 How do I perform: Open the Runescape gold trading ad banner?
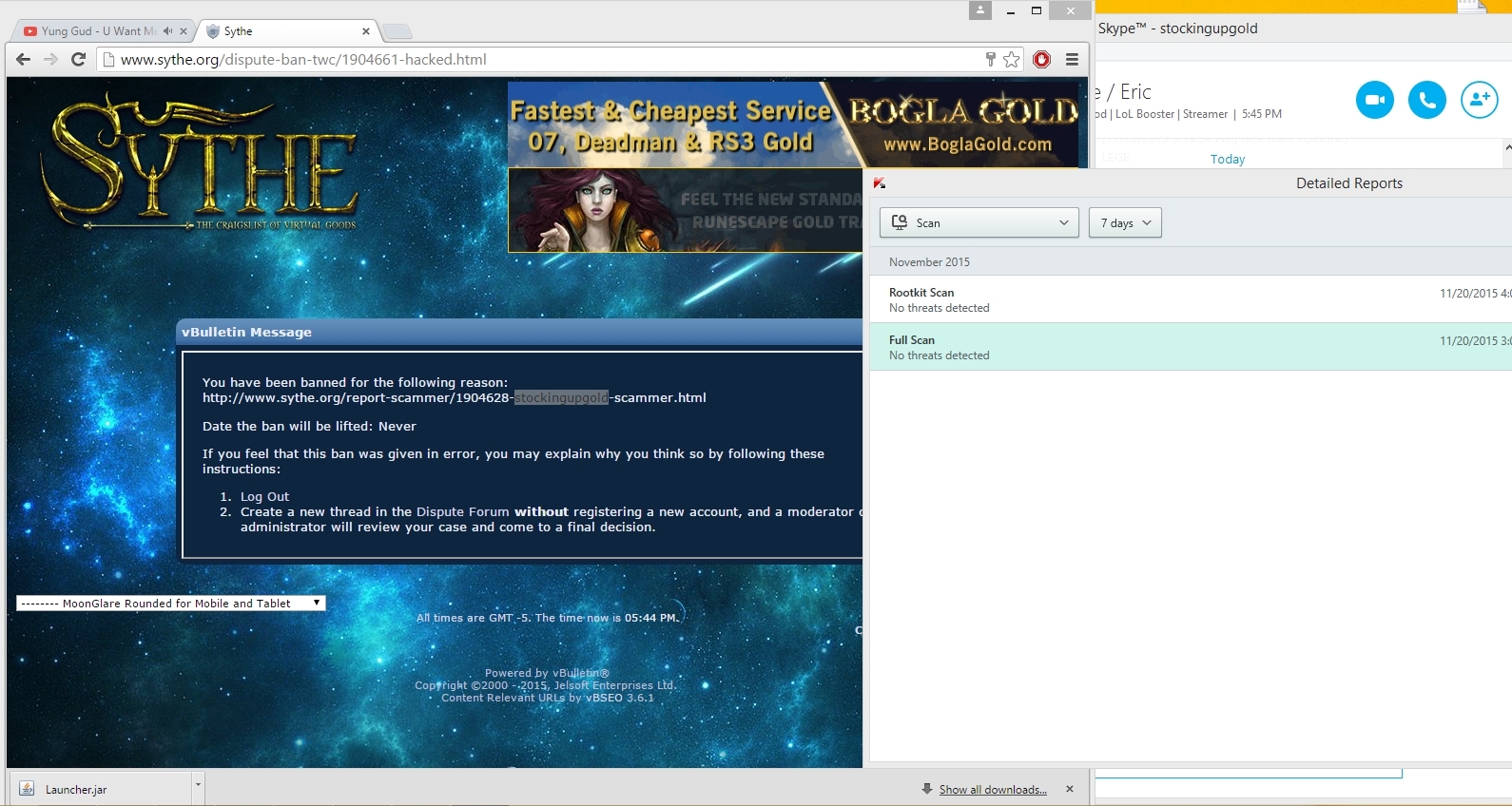coord(686,210)
